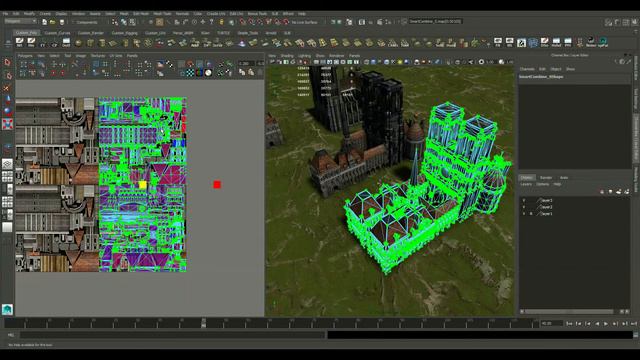Show RGB channels in UV editor
The width and height of the screenshot is (640, 360).
[199, 73]
